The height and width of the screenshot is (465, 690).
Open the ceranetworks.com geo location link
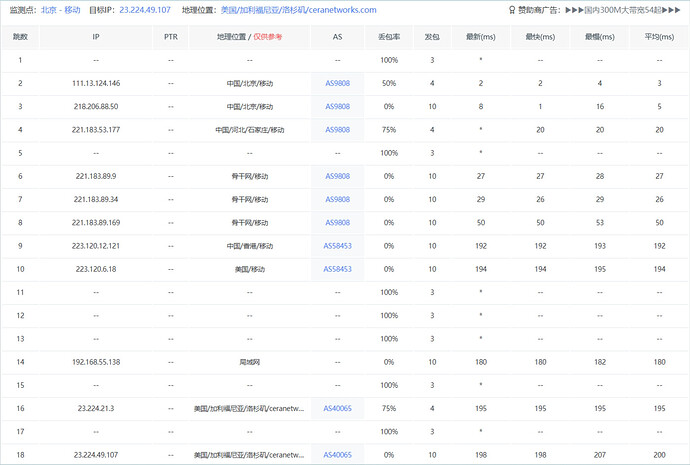tap(298, 10)
